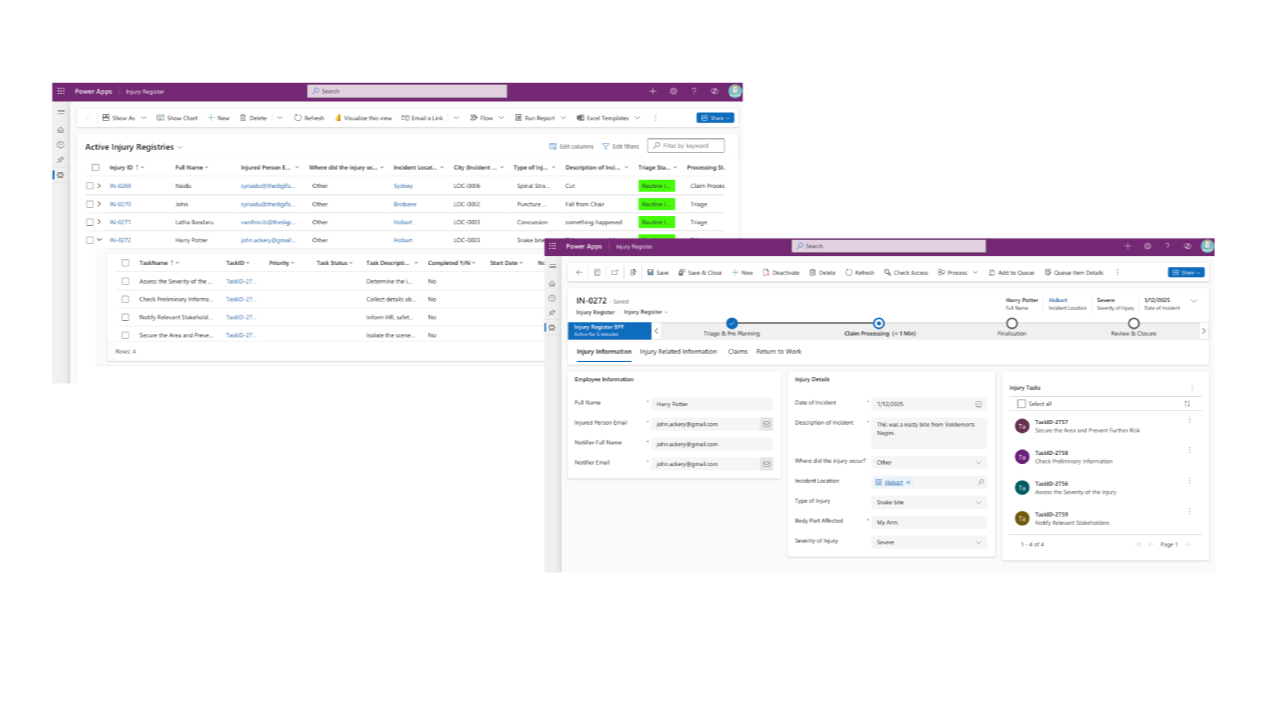Click Save & Close in form toolbar
This screenshot has width=1281, height=720.
coord(700,272)
